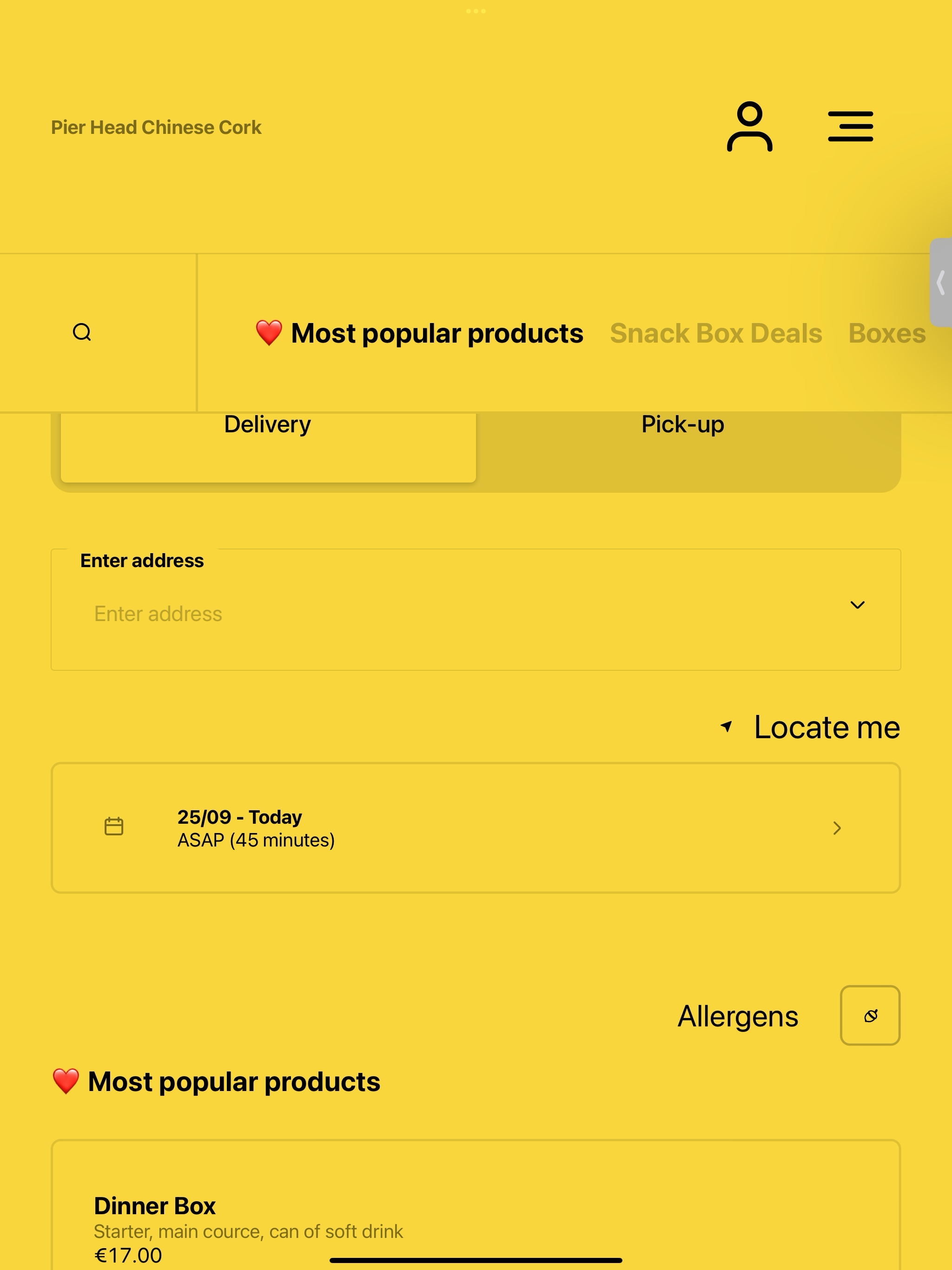Click the Locate me arrow icon
The width and height of the screenshot is (952, 1270).
coord(727,726)
